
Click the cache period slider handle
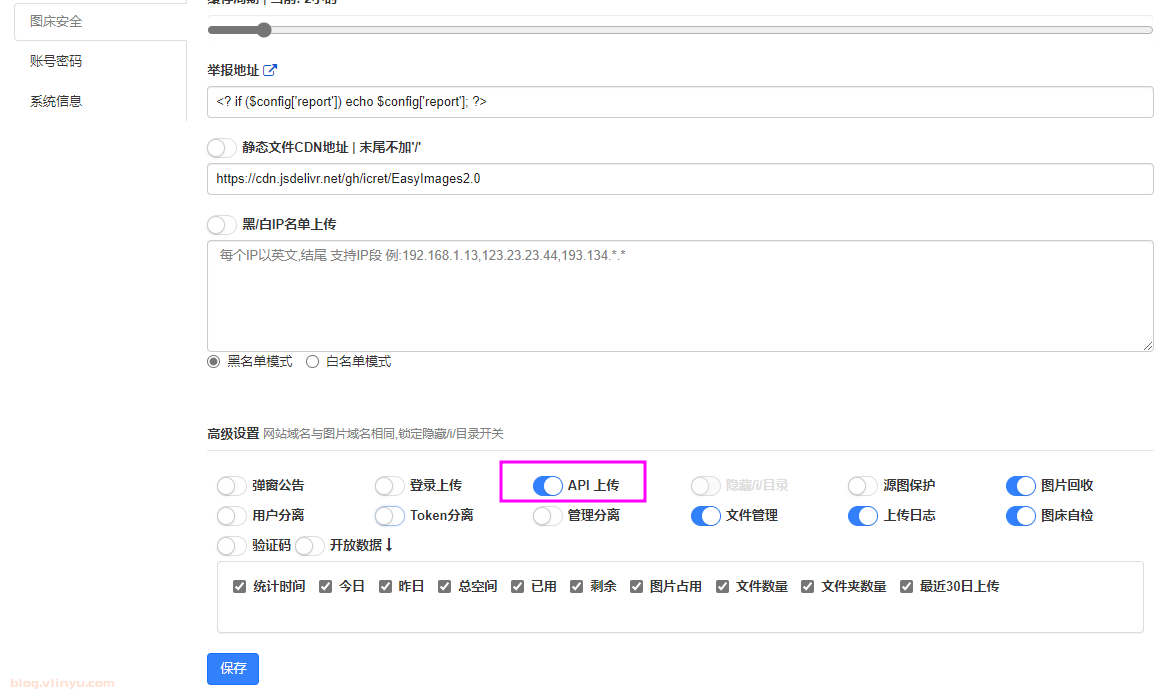click(264, 30)
